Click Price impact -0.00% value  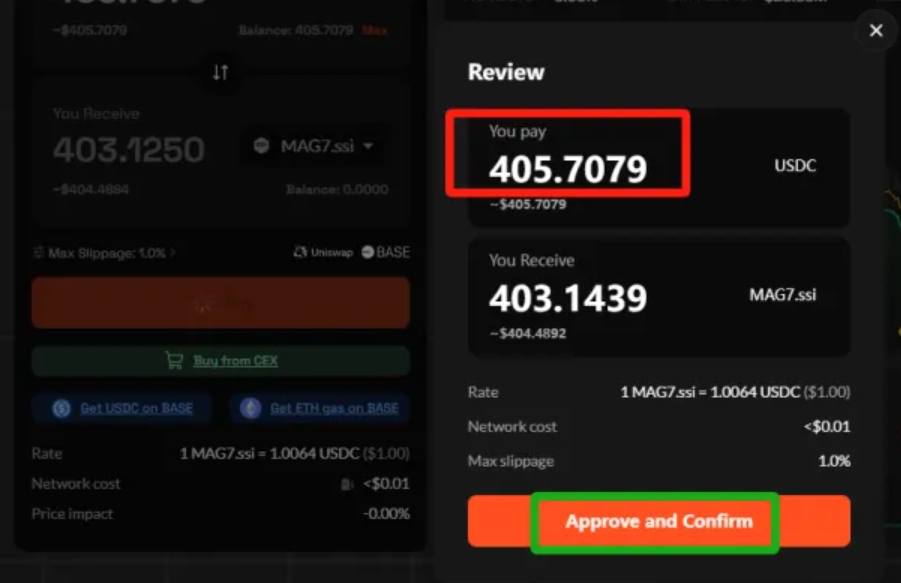pyautogui.click(x=387, y=513)
